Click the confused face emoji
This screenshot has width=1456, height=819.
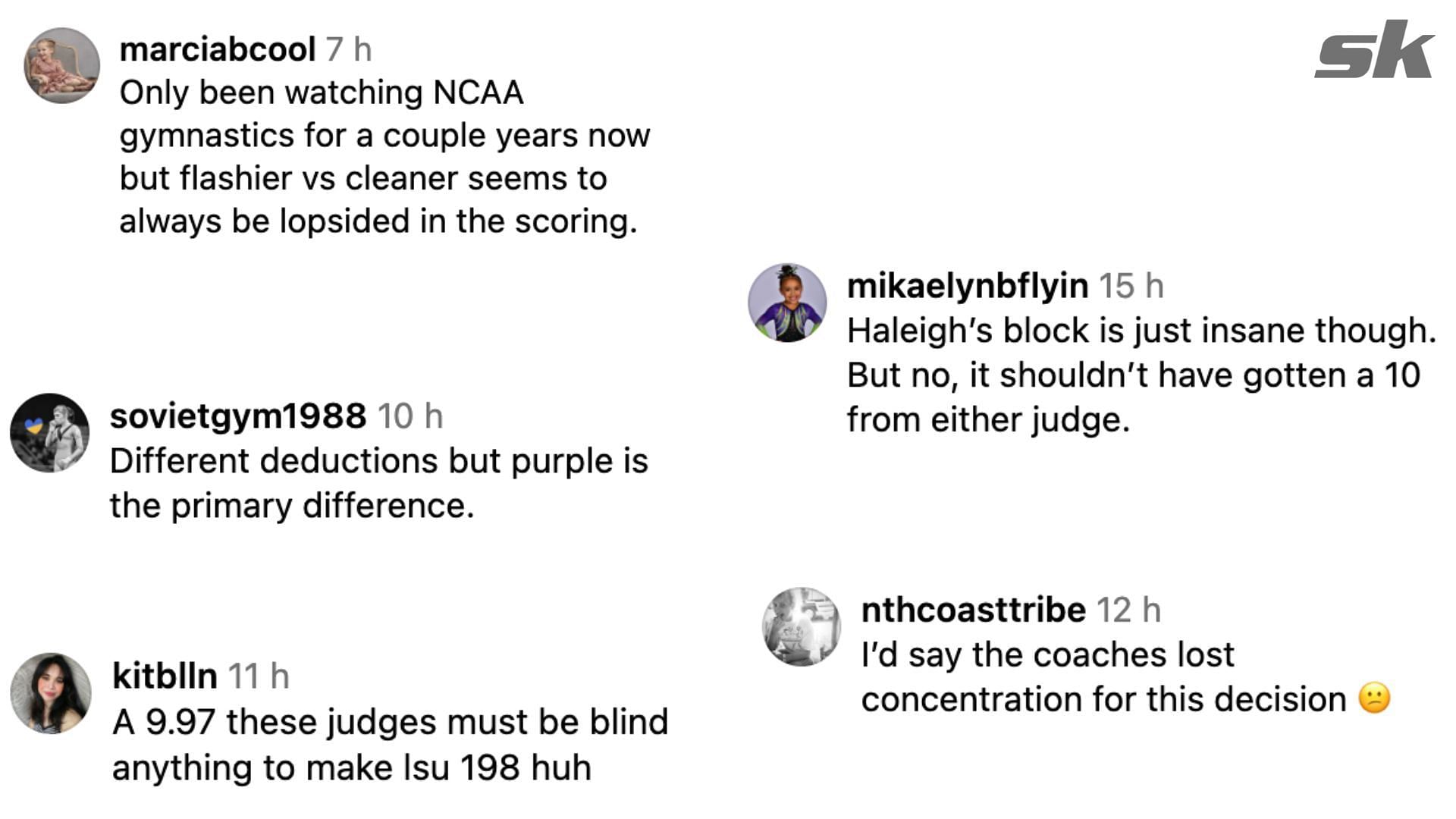[1374, 698]
